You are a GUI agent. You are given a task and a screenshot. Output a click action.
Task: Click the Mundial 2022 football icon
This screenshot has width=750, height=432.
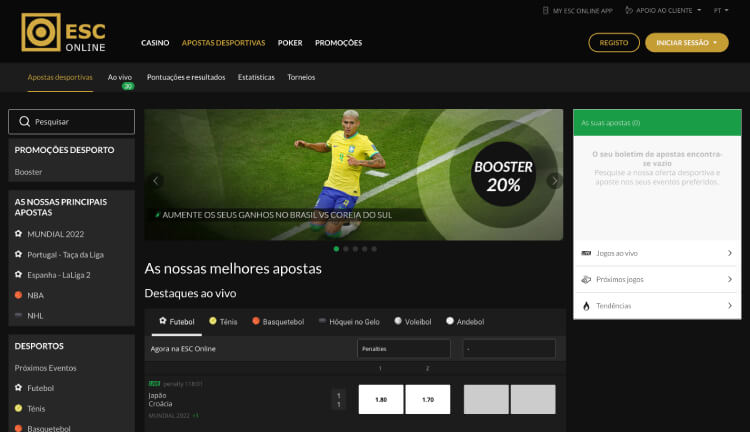pyautogui.click(x=18, y=233)
